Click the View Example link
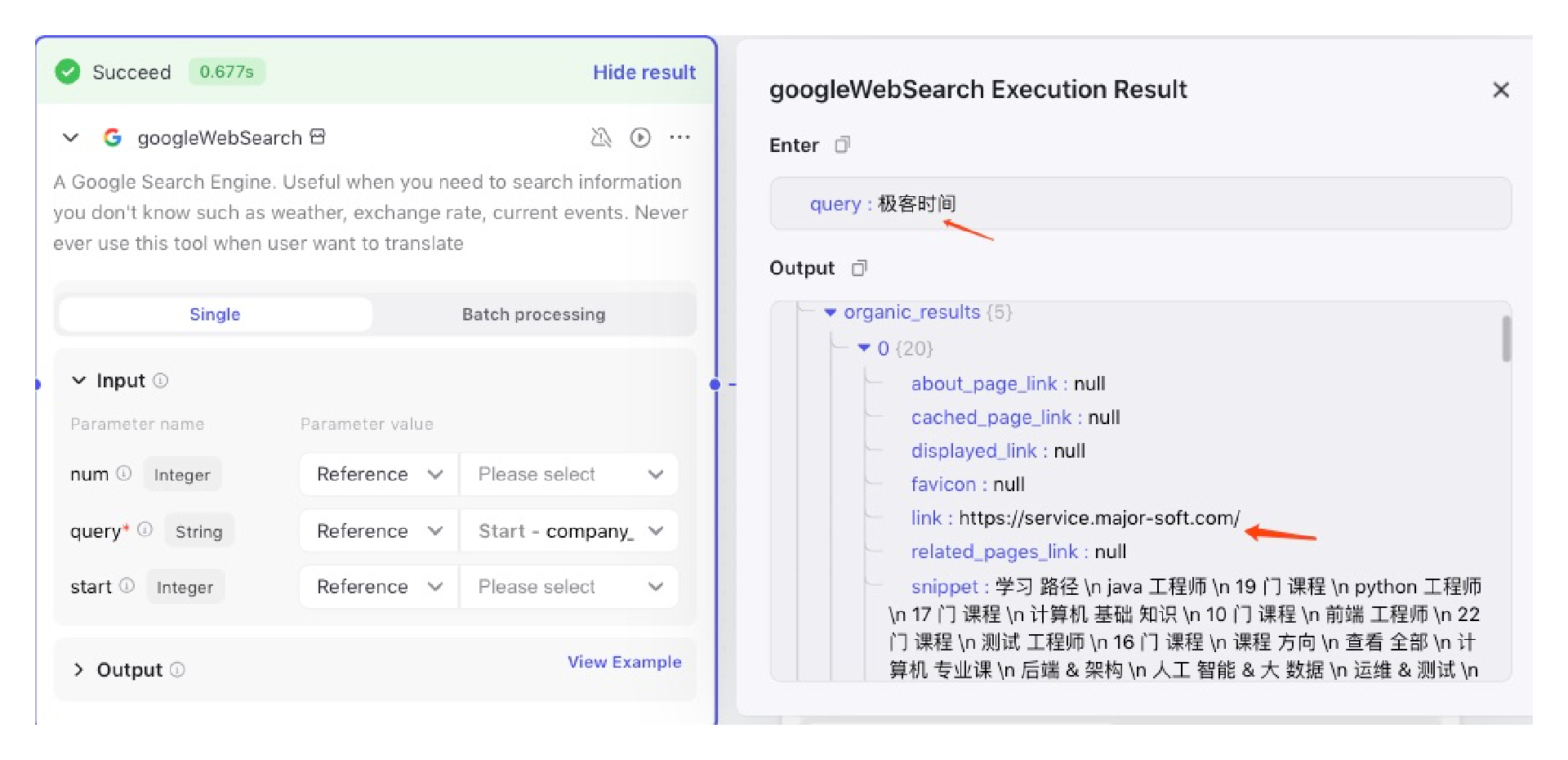 click(624, 662)
